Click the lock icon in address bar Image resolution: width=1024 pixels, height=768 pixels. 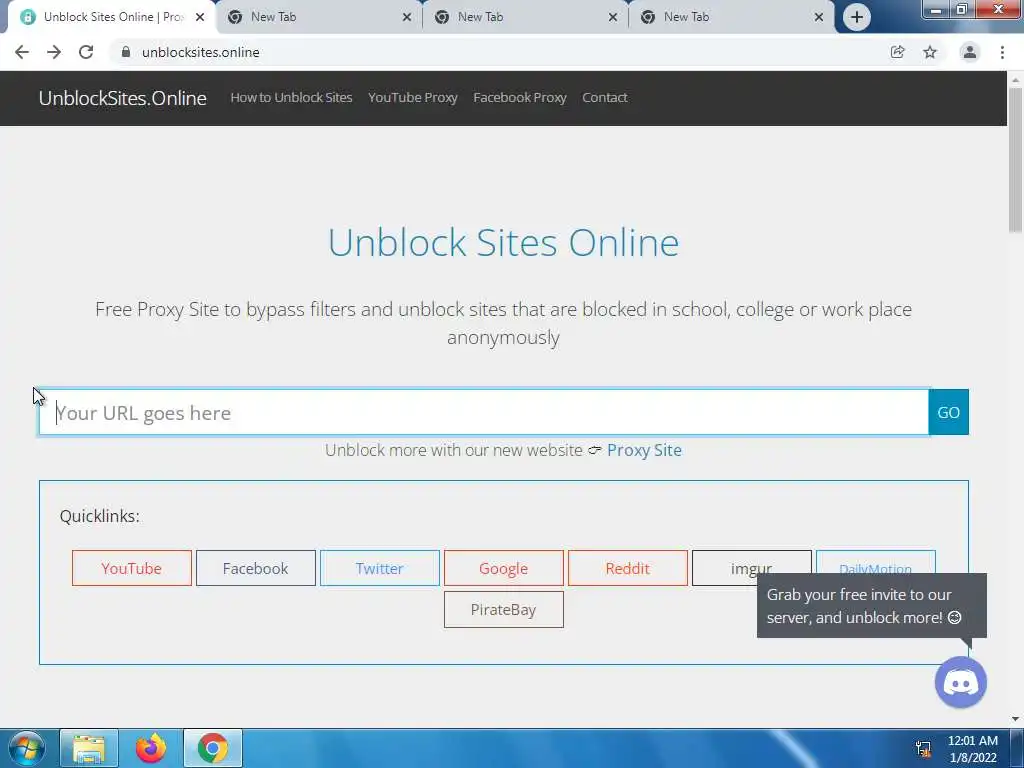pyautogui.click(x=126, y=52)
